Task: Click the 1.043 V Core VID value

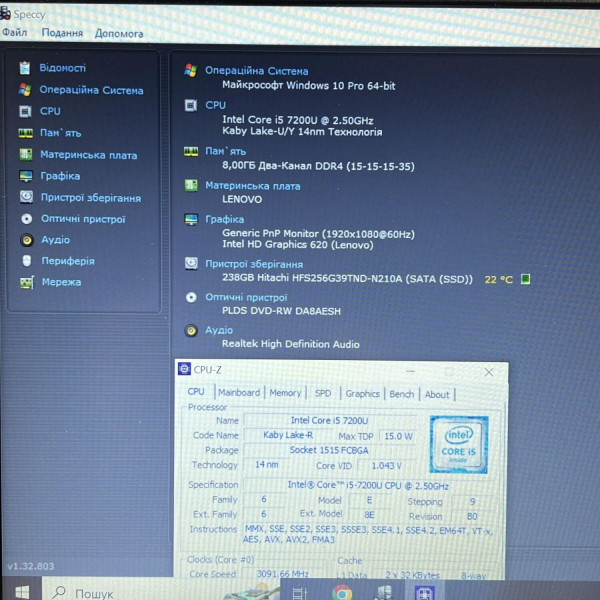Action: (x=386, y=466)
